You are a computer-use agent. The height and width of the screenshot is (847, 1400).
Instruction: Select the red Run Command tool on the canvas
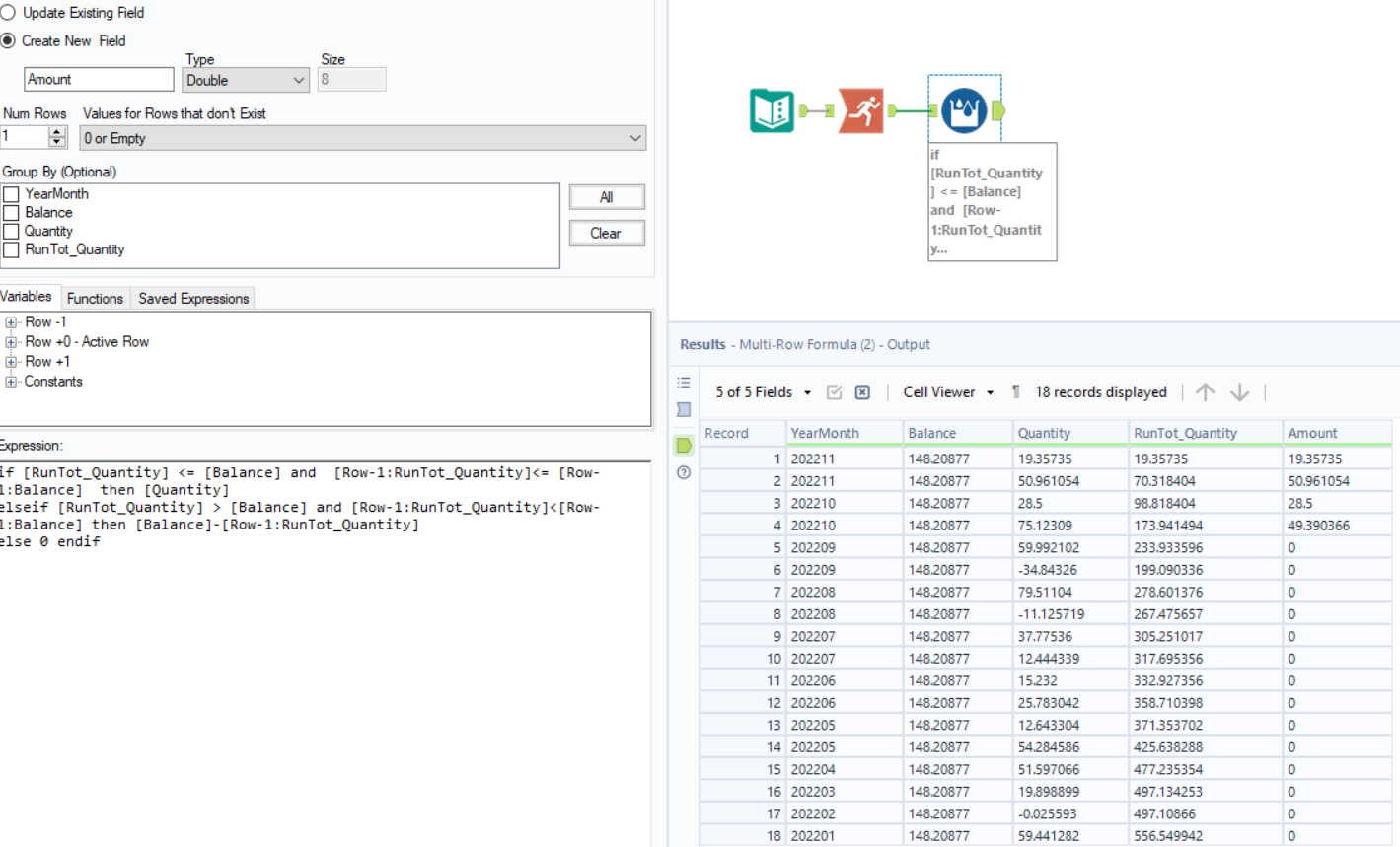861,109
